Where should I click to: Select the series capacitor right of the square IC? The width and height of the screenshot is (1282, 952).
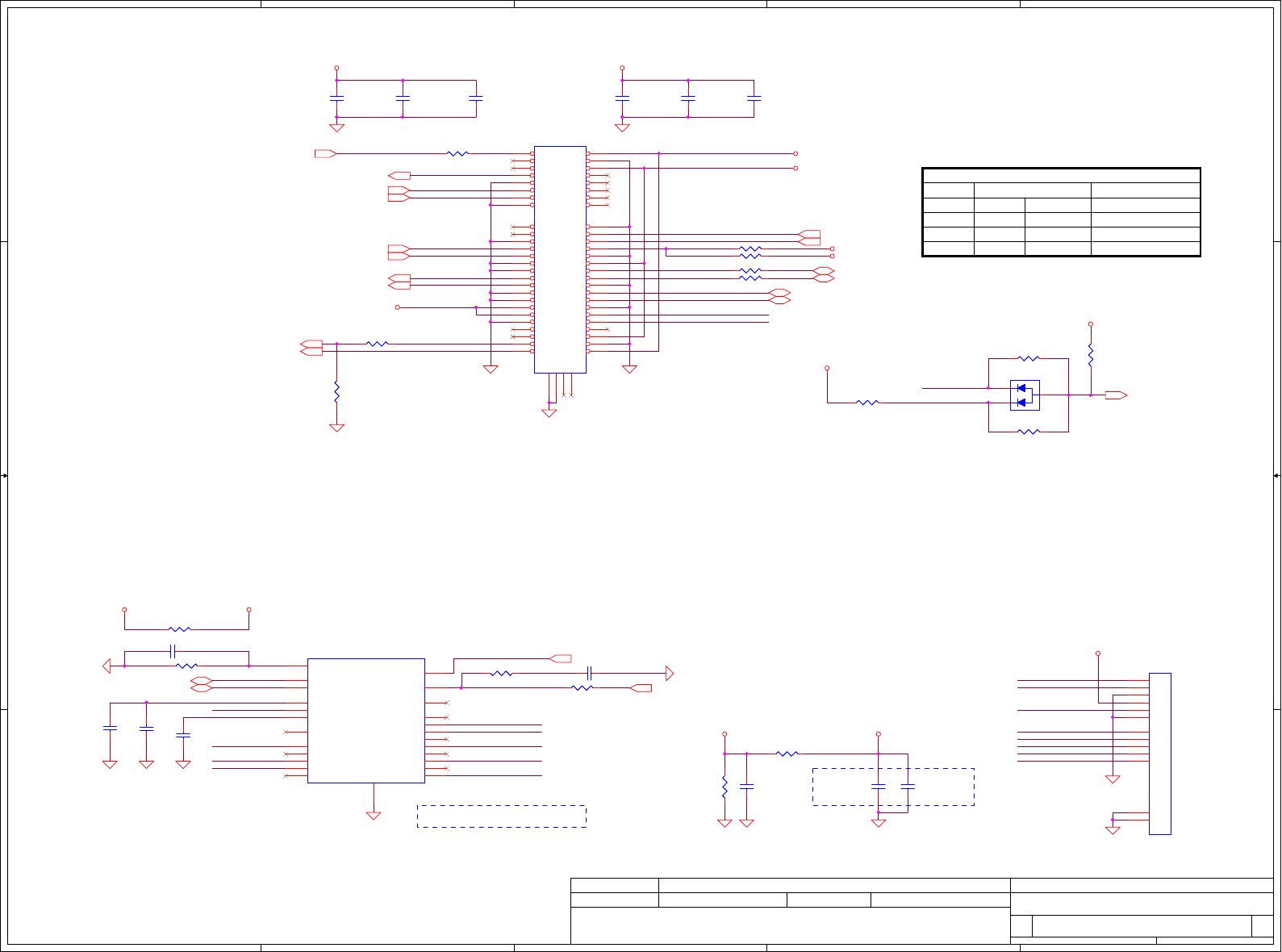click(x=590, y=673)
